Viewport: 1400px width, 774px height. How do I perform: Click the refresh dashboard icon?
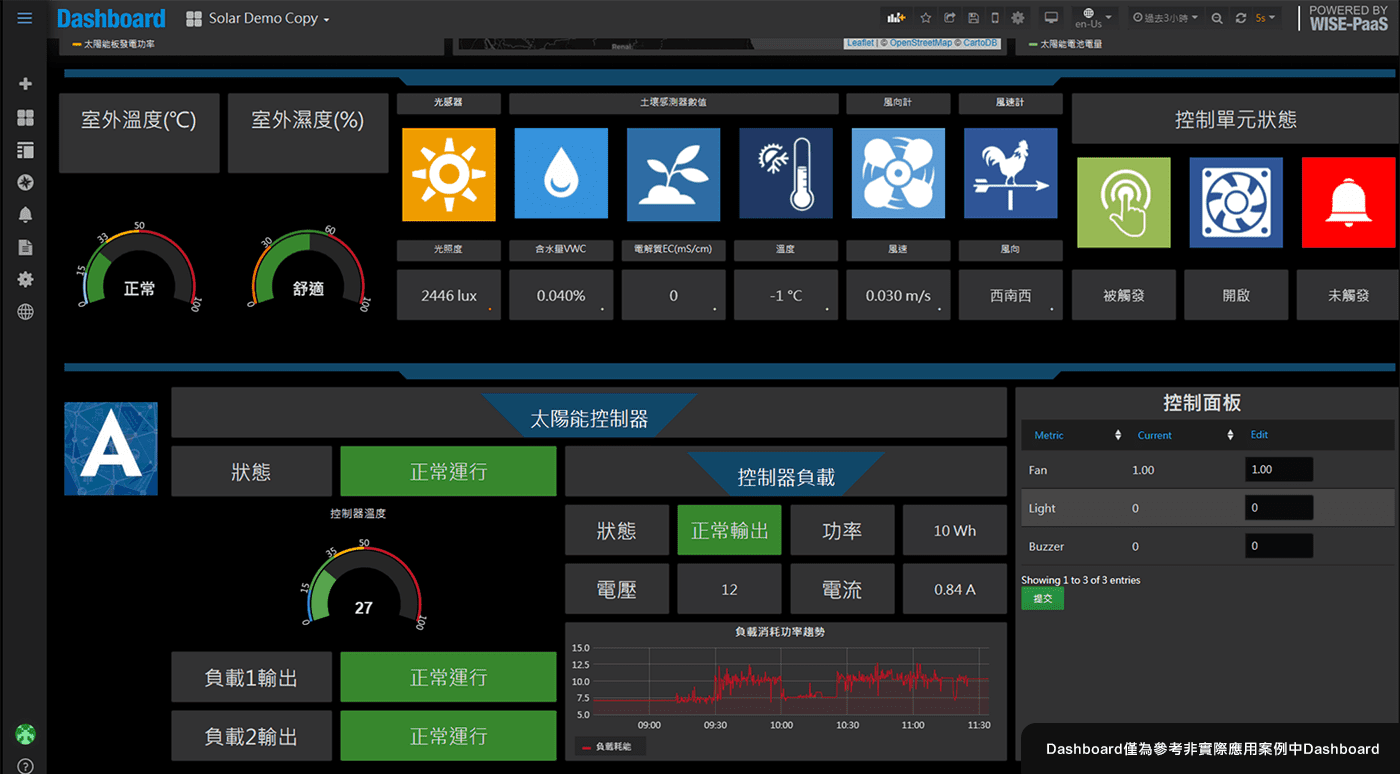(x=1241, y=18)
